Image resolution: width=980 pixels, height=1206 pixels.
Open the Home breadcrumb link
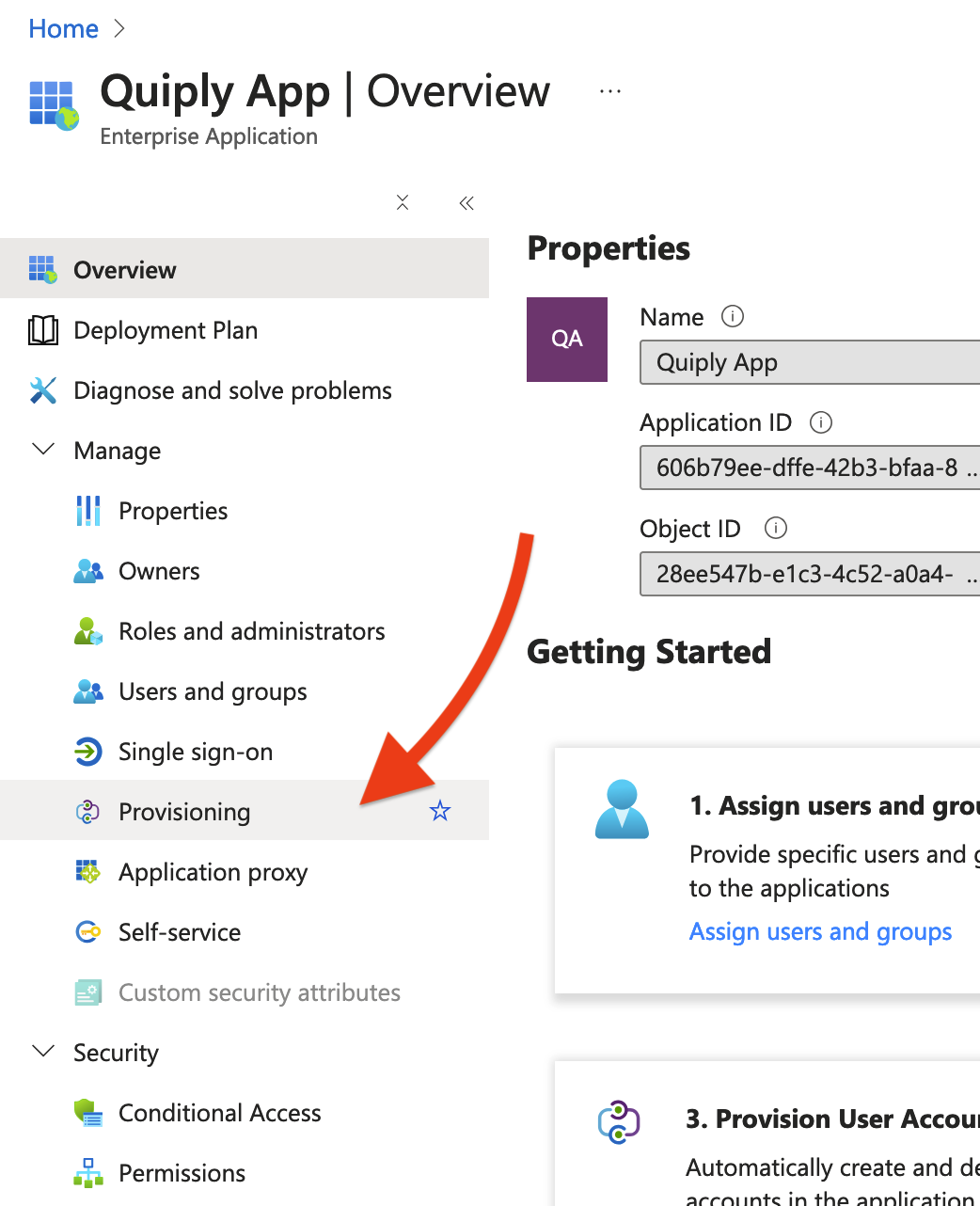[63, 29]
